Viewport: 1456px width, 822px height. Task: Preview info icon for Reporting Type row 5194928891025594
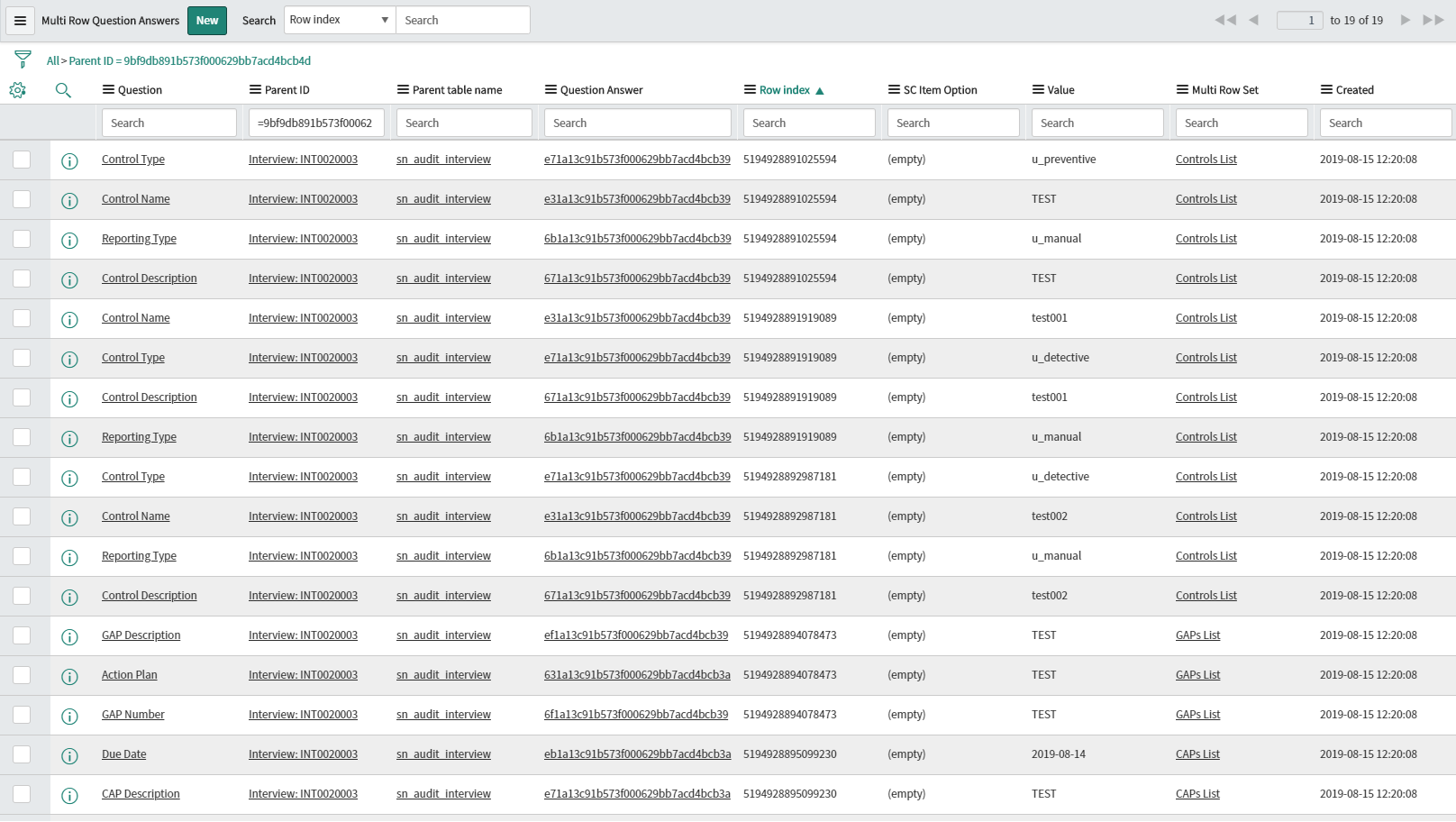[69, 241]
